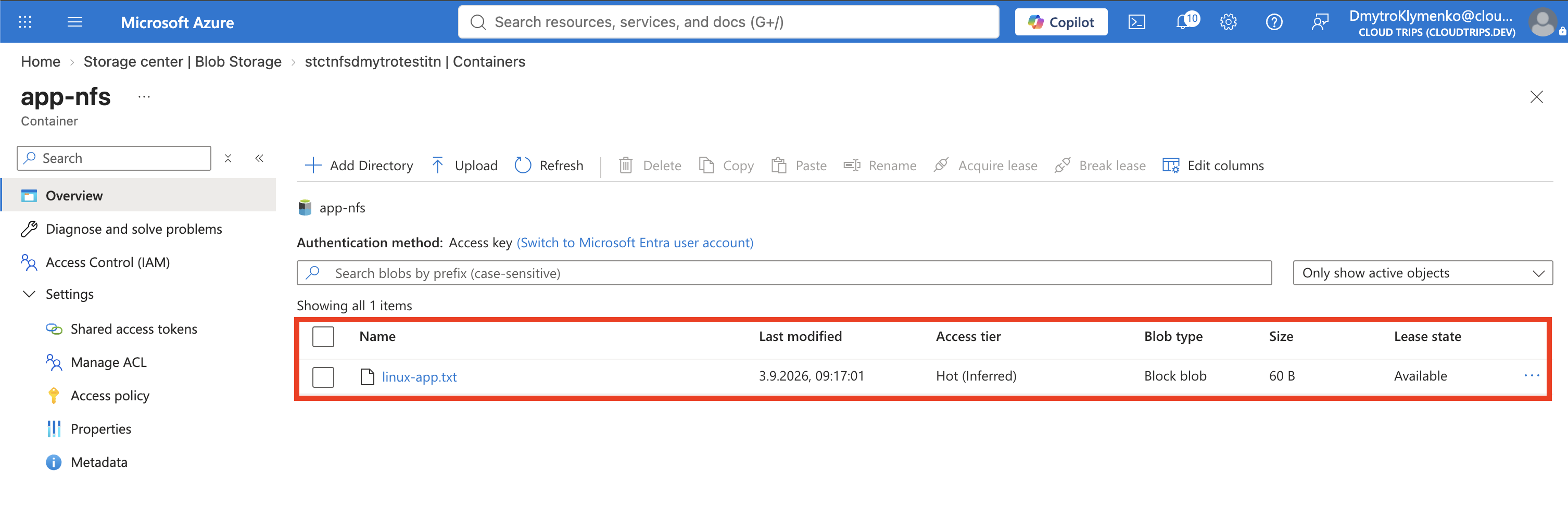Open stctnfsdmytrotestitn | Containers breadcrumb
Viewport: 1568px width, 506px height.
[414, 61]
